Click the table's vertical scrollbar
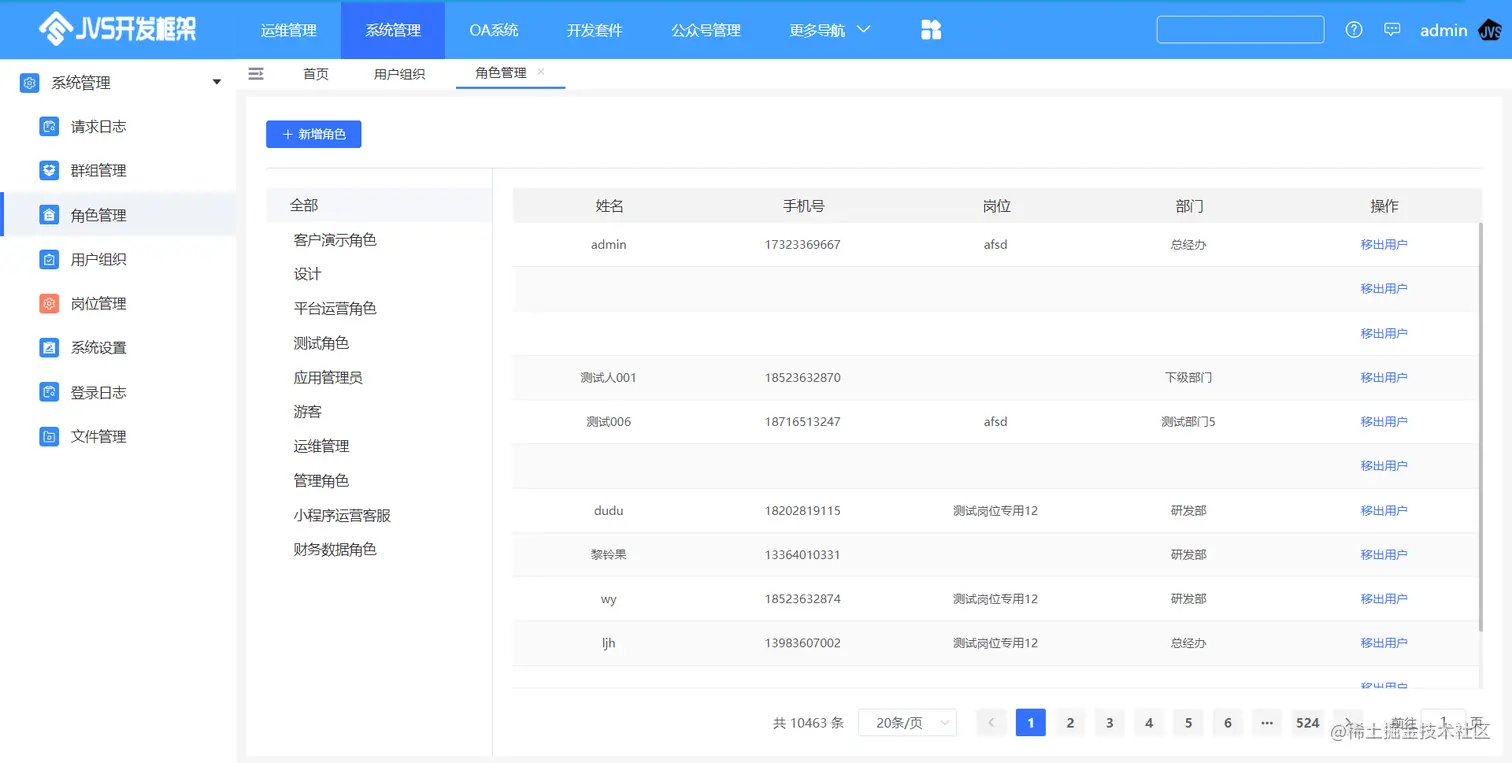Image resolution: width=1512 pixels, height=763 pixels. tap(1481, 427)
